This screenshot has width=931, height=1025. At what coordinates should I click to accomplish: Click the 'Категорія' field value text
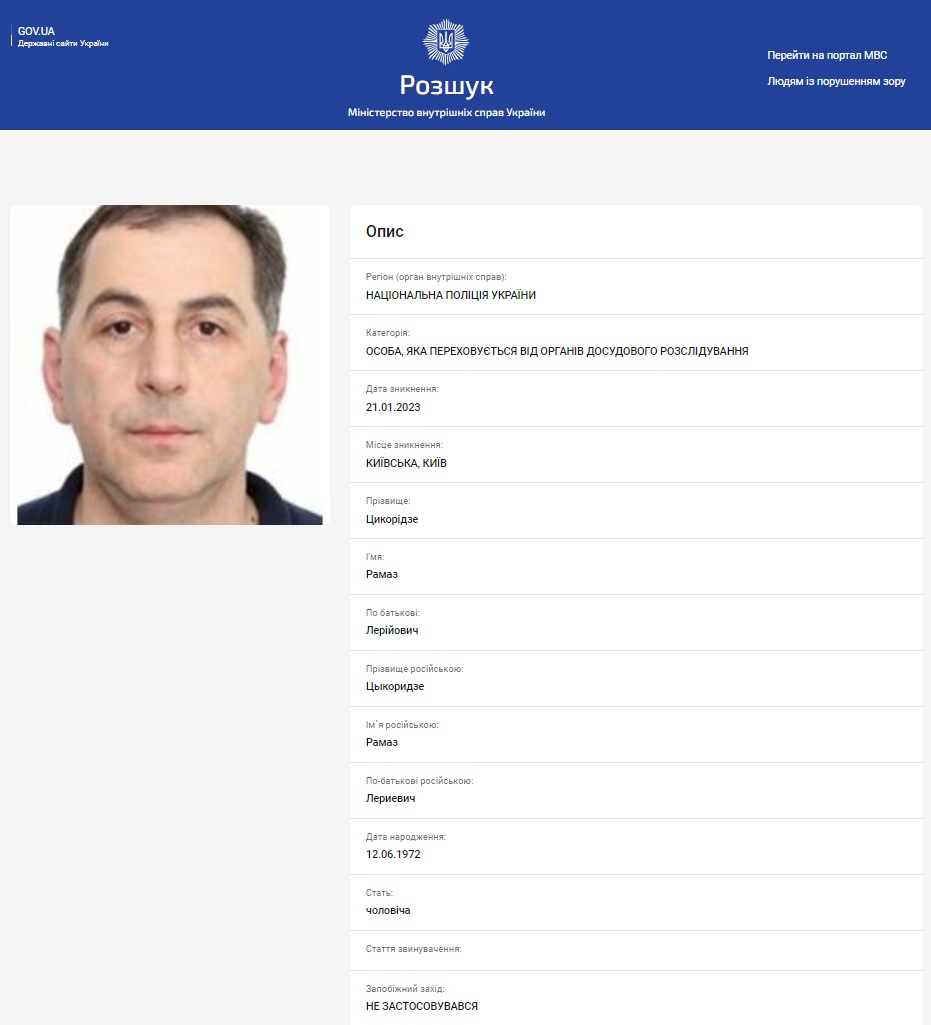pyautogui.click(x=557, y=351)
